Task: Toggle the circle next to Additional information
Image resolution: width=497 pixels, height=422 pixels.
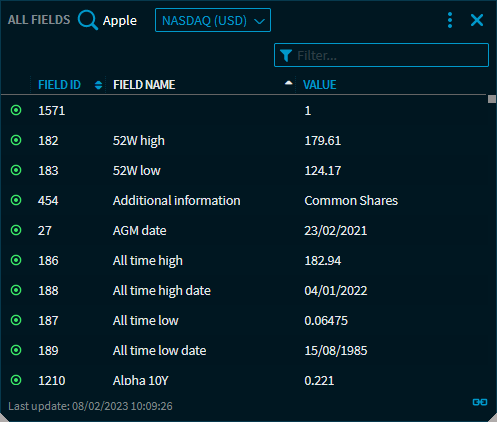Action: [x=16, y=200]
